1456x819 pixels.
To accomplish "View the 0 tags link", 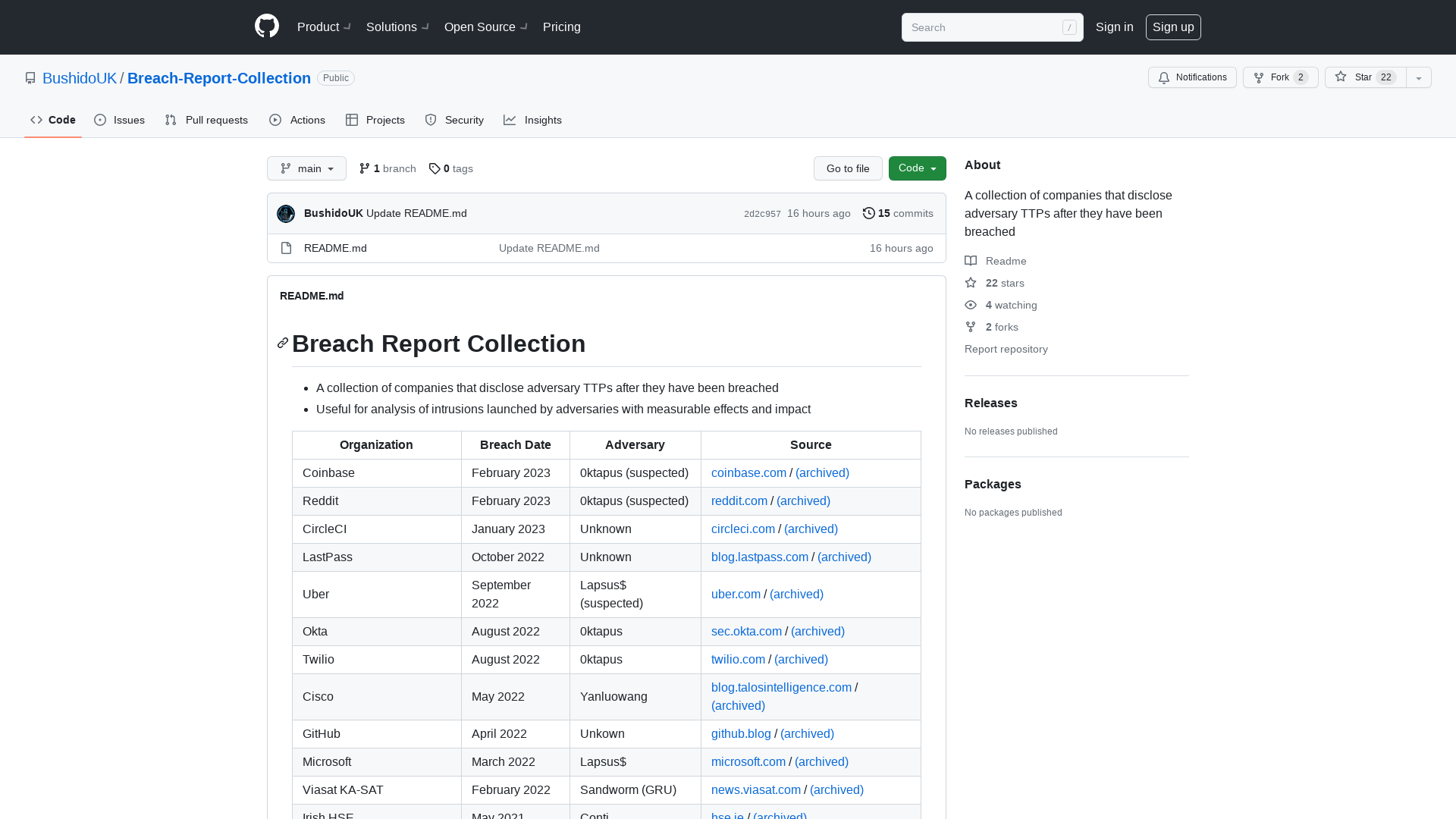I will 450,168.
